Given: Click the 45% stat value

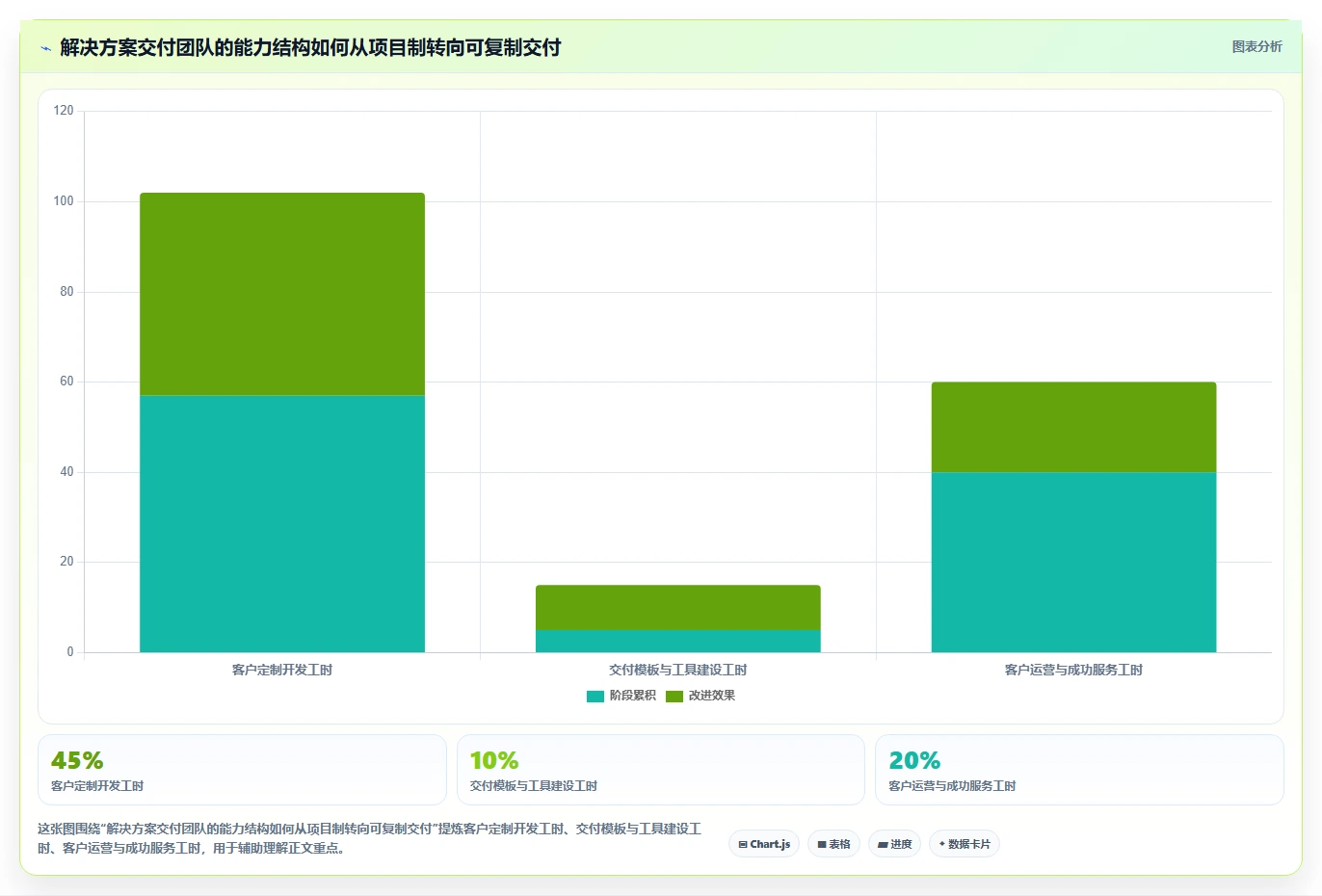Looking at the screenshot, I should coord(77,760).
